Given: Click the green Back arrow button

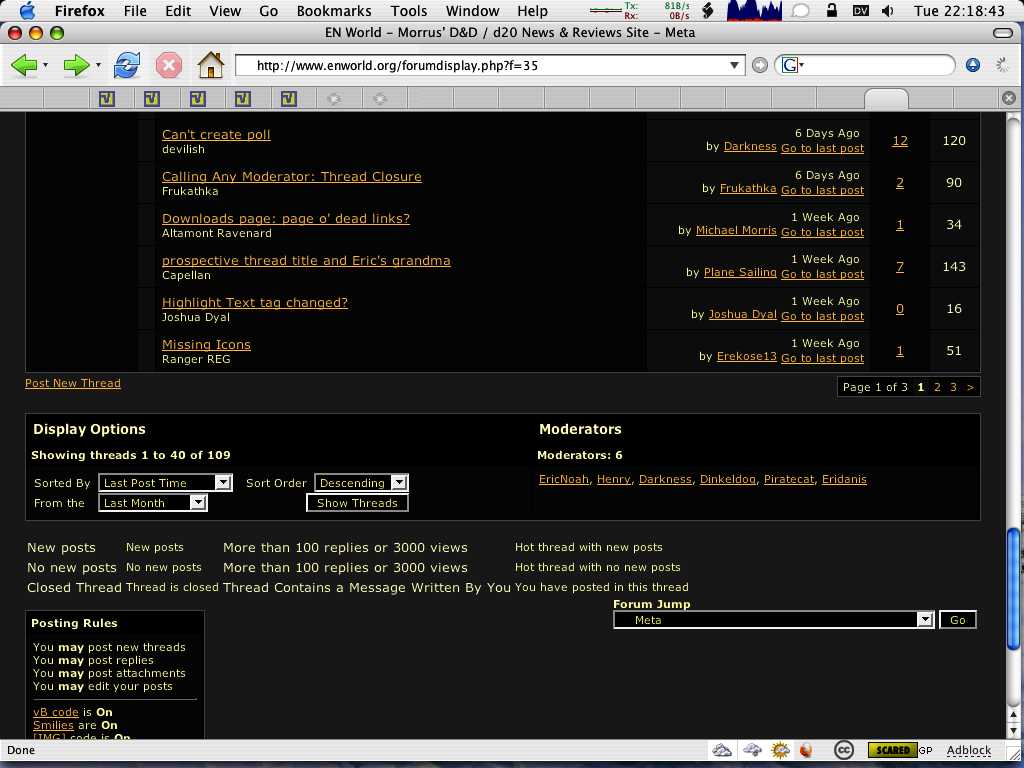Looking at the screenshot, I should click(x=24, y=66).
